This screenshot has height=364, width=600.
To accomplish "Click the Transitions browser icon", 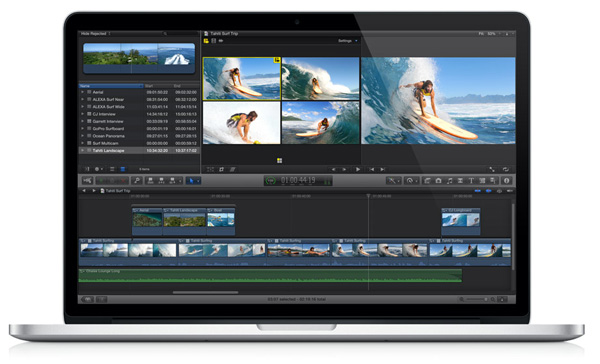I will point(460,181).
